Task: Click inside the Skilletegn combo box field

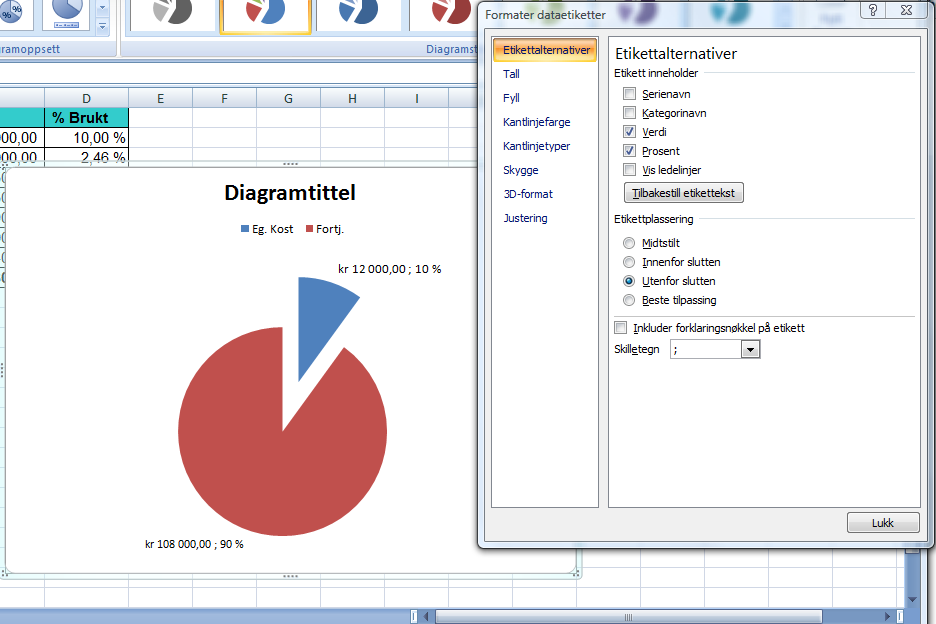Action: click(x=706, y=349)
